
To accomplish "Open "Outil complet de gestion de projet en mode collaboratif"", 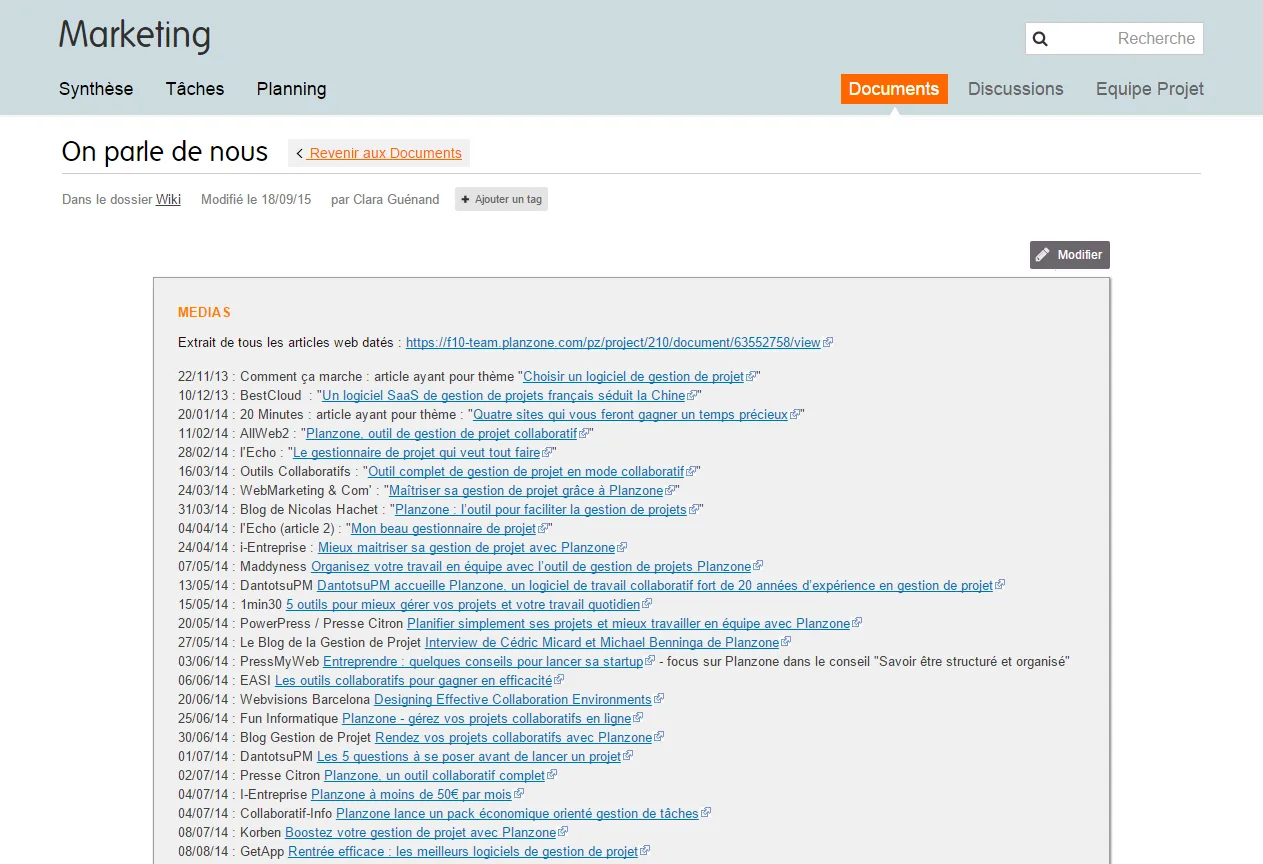I will pos(526,472).
